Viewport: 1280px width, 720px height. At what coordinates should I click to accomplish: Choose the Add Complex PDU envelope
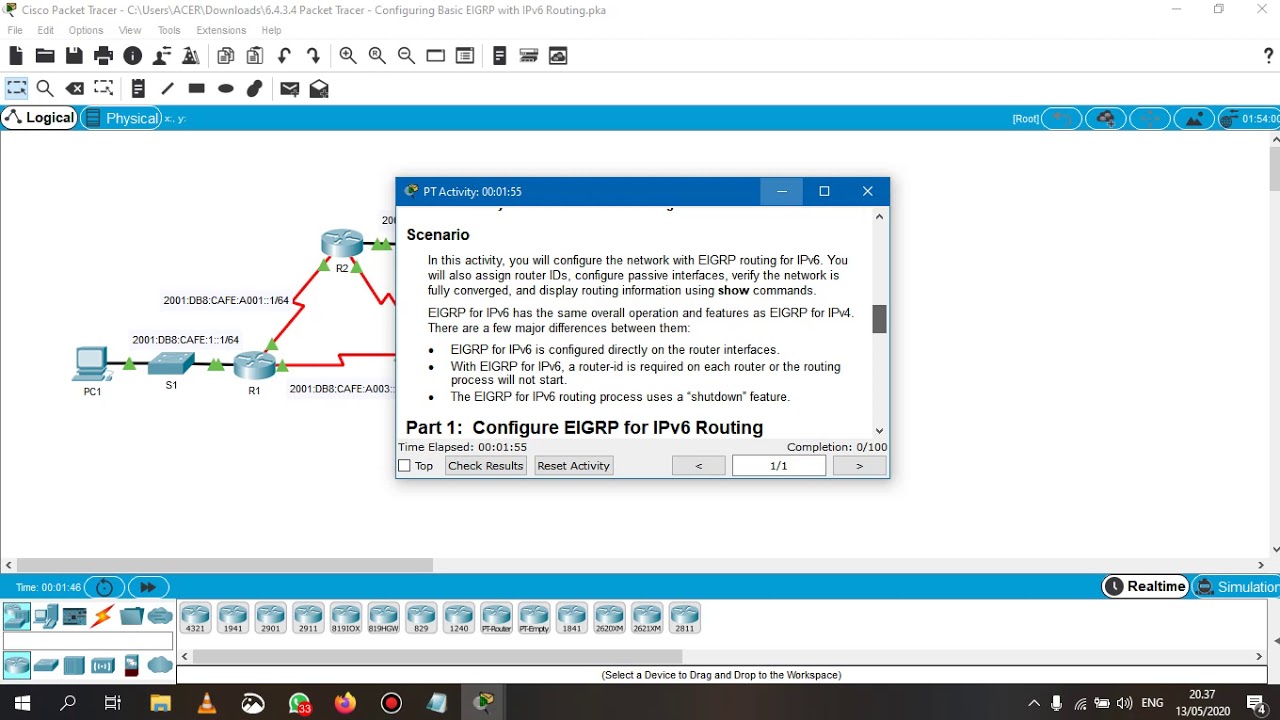(319, 89)
